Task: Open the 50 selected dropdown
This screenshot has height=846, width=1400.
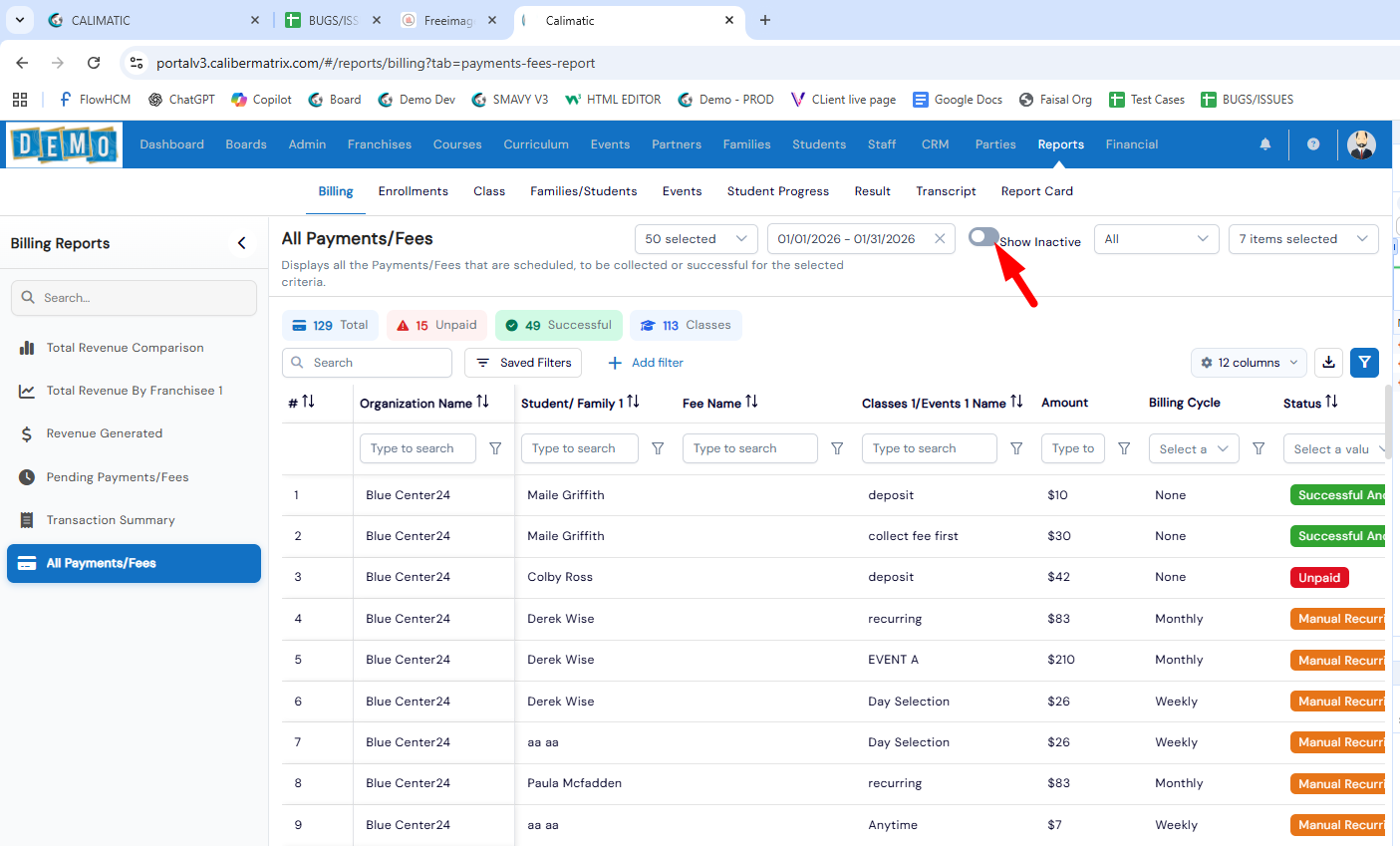Action: [695, 239]
